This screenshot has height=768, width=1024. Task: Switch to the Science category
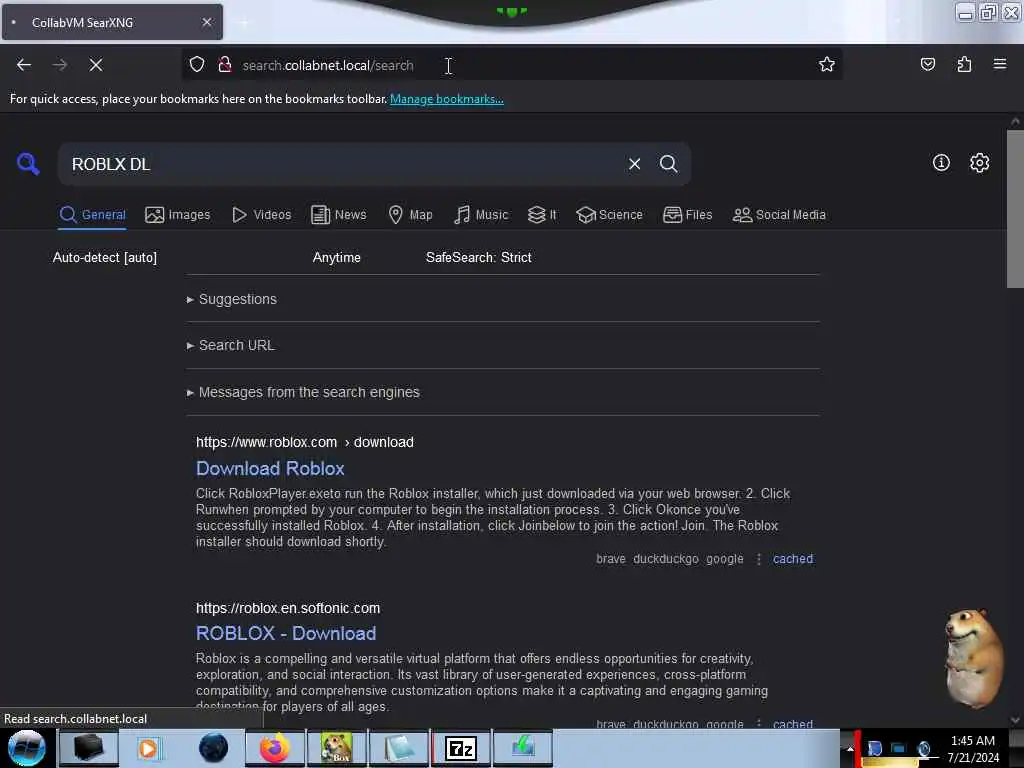click(x=610, y=215)
